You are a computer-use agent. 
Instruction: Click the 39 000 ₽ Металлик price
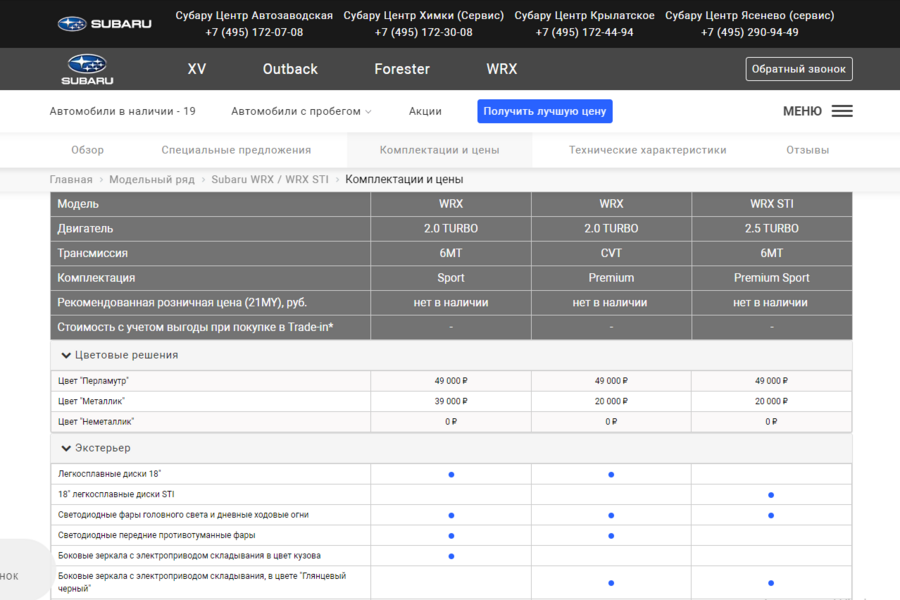pyautogui.click(x=451, y=401)
